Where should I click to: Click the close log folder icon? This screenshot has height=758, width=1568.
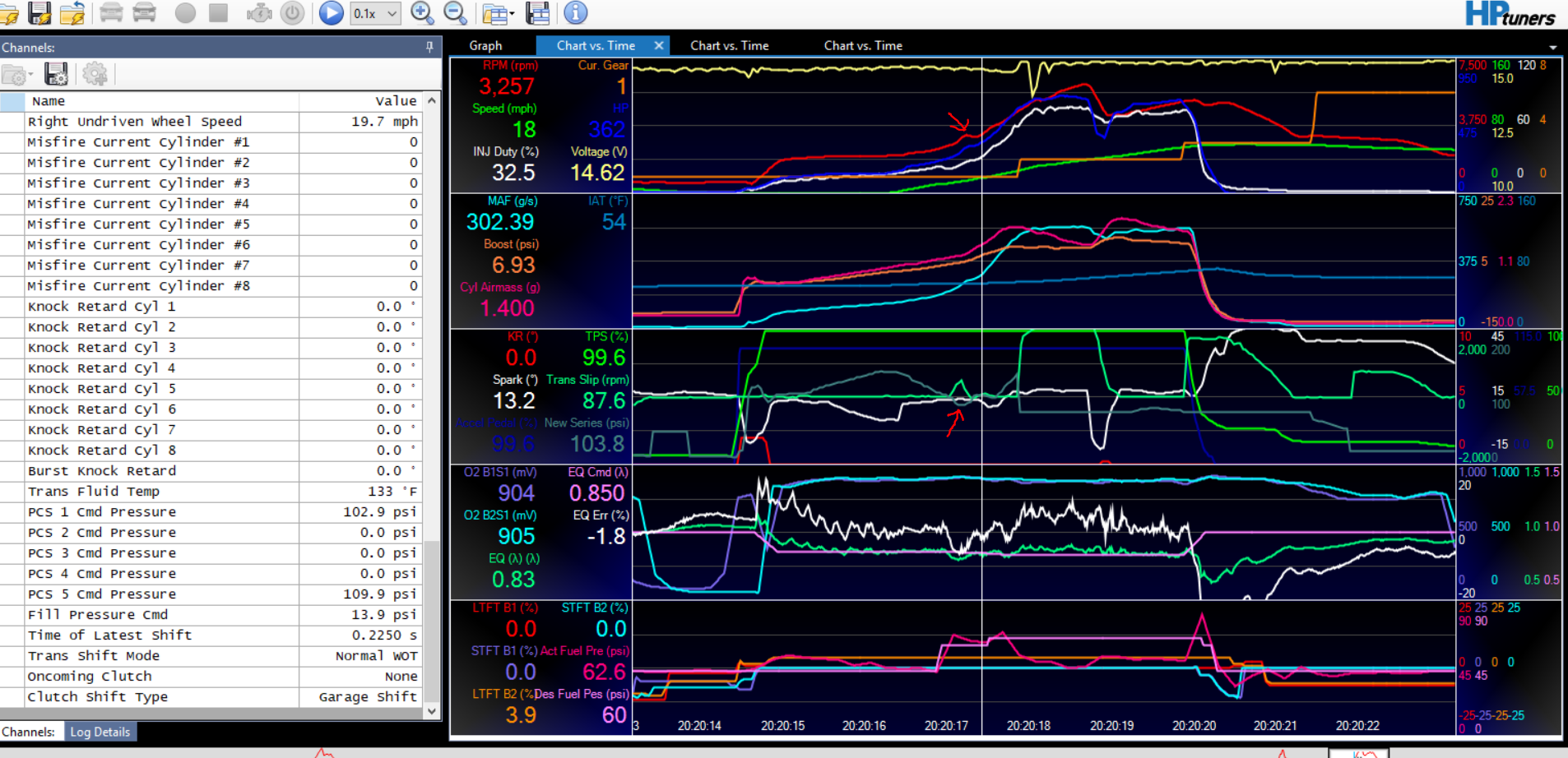point(72,12)
